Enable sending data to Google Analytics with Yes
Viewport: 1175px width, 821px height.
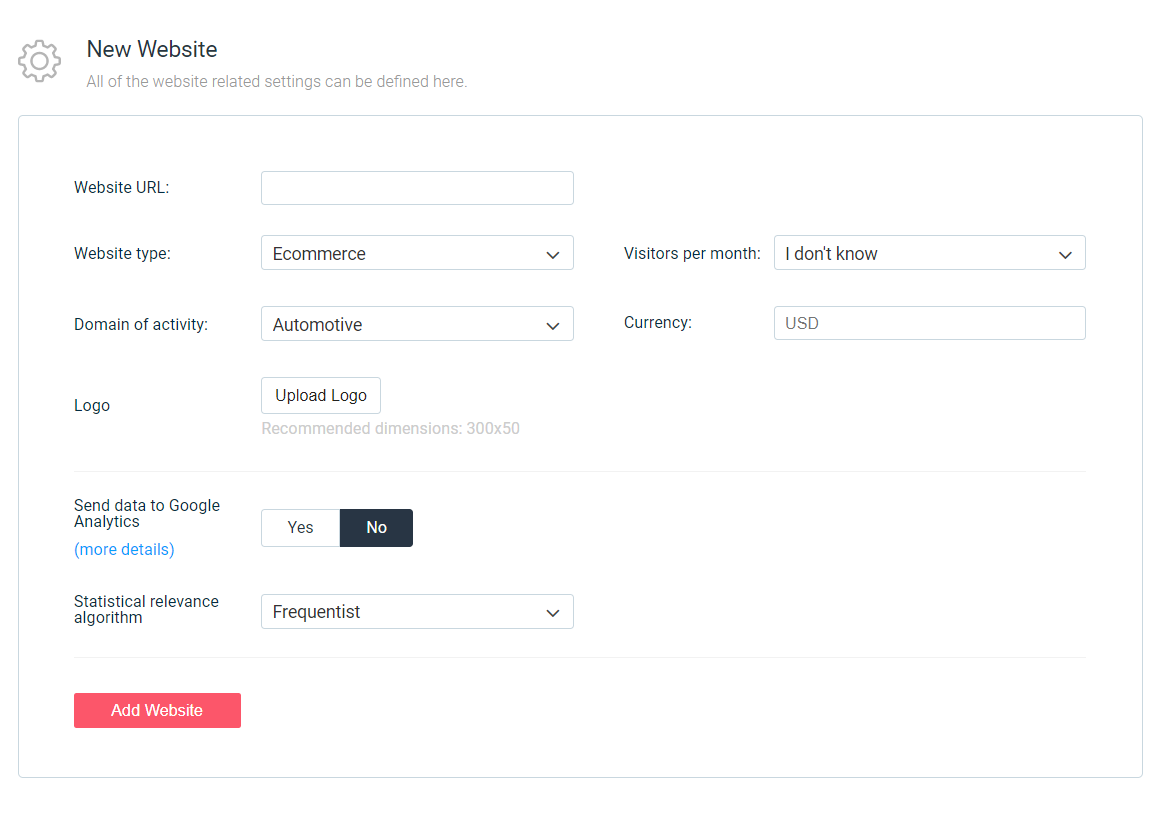coord(300,528)
